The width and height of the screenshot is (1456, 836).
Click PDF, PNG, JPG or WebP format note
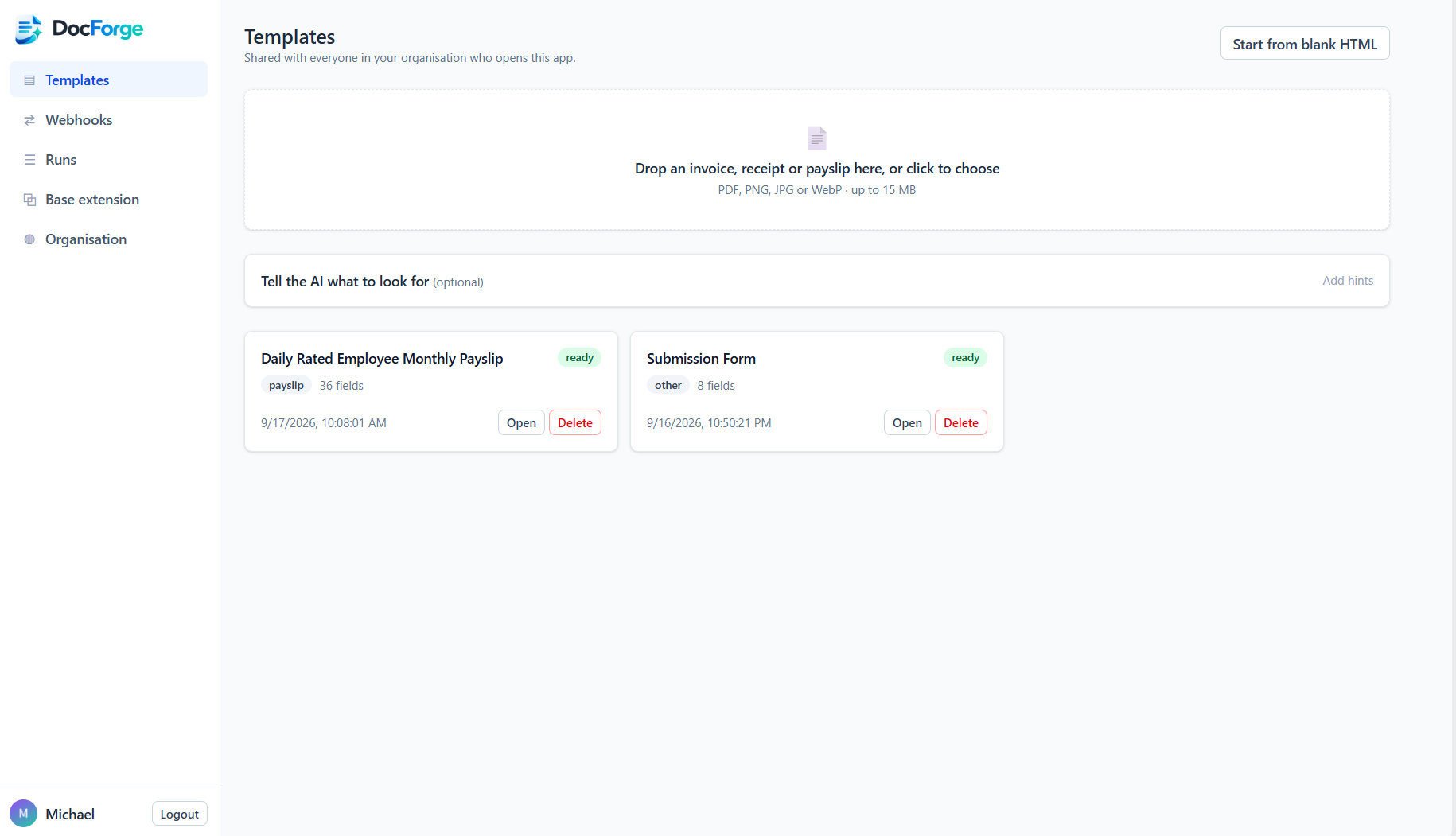coord(817,190)
